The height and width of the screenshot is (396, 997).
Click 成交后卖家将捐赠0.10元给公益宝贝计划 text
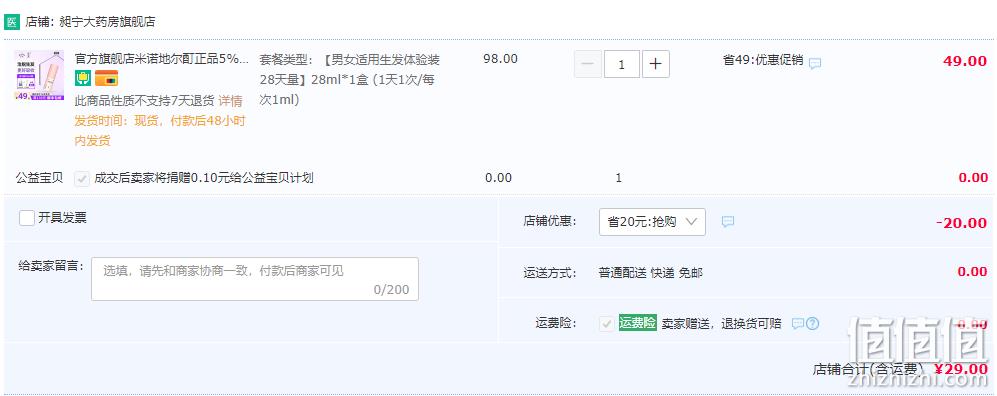[x=204, y=178]
